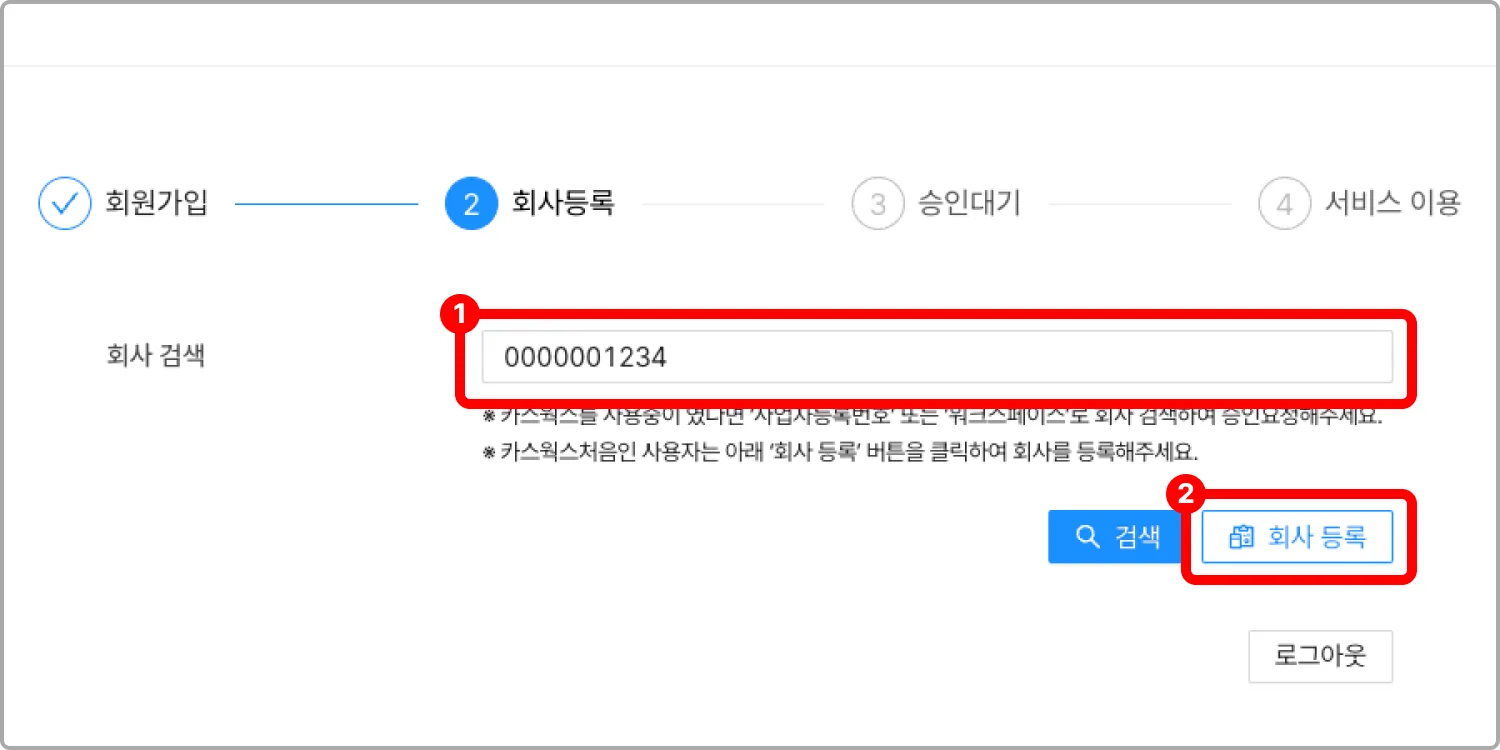Select the 회사등록 step label
Viewport: 1500px width, 750px height.
pyautogui.click(x=563, y=203)
